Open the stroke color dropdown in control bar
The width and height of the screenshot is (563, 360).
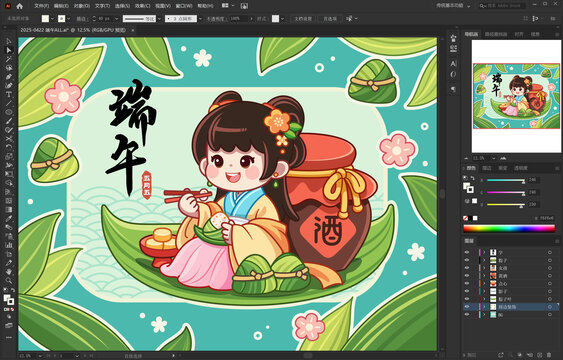pyautogui.click(x=69, y=19)
